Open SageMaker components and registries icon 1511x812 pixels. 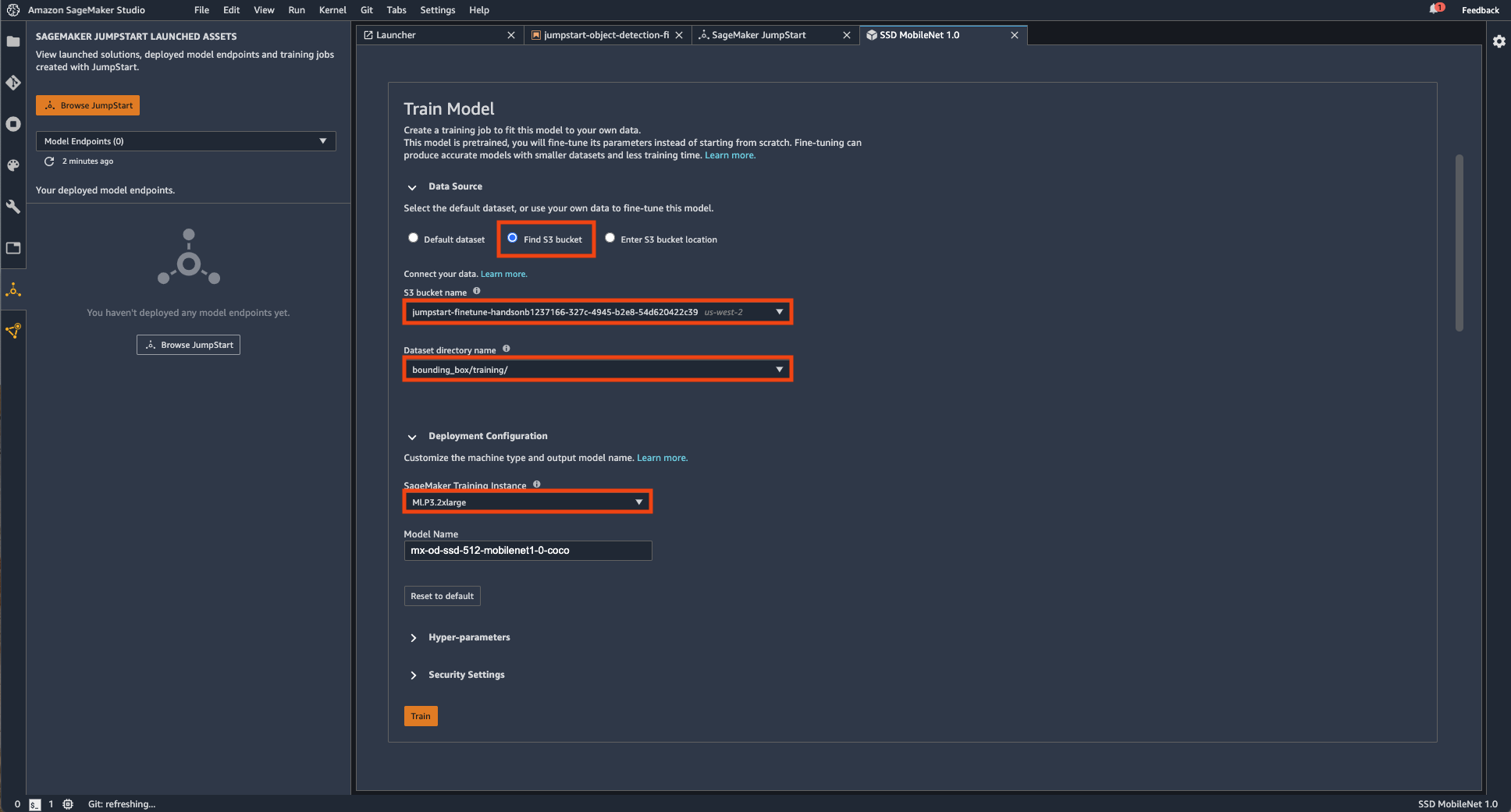tap(13, 331)
